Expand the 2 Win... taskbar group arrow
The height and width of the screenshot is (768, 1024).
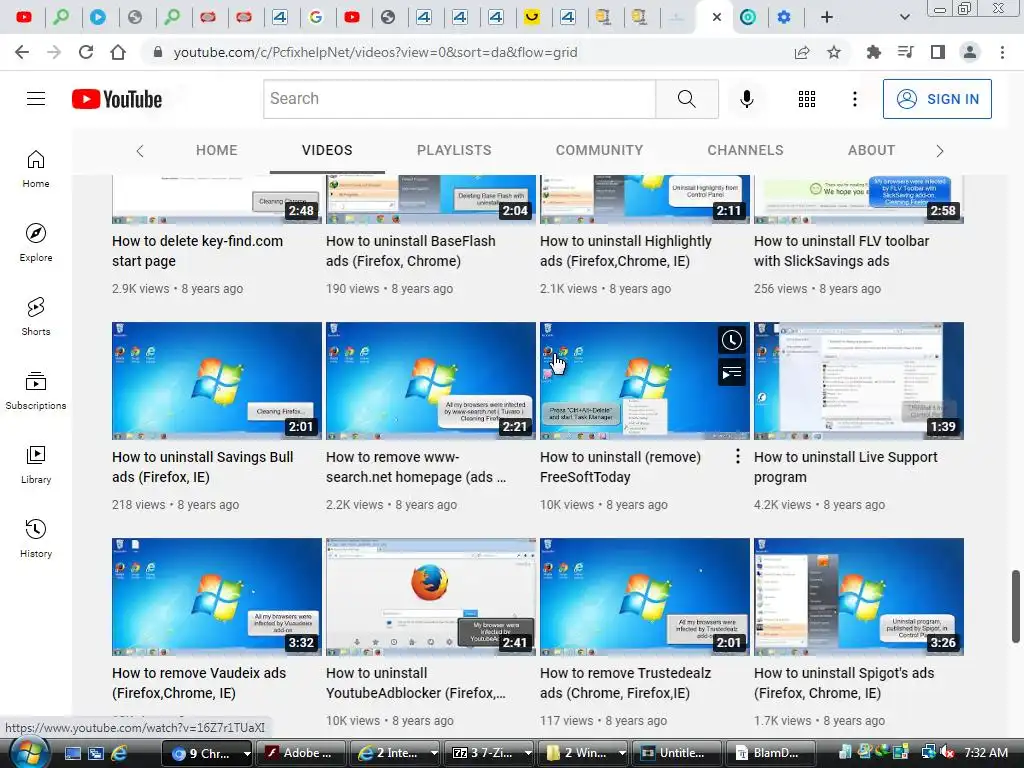tap(622, 753)
